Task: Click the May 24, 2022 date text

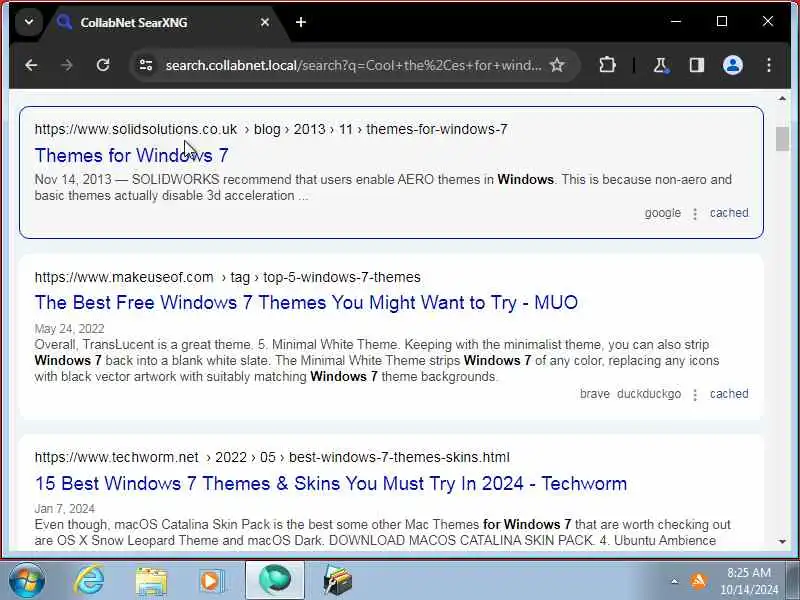Action: 69,329
